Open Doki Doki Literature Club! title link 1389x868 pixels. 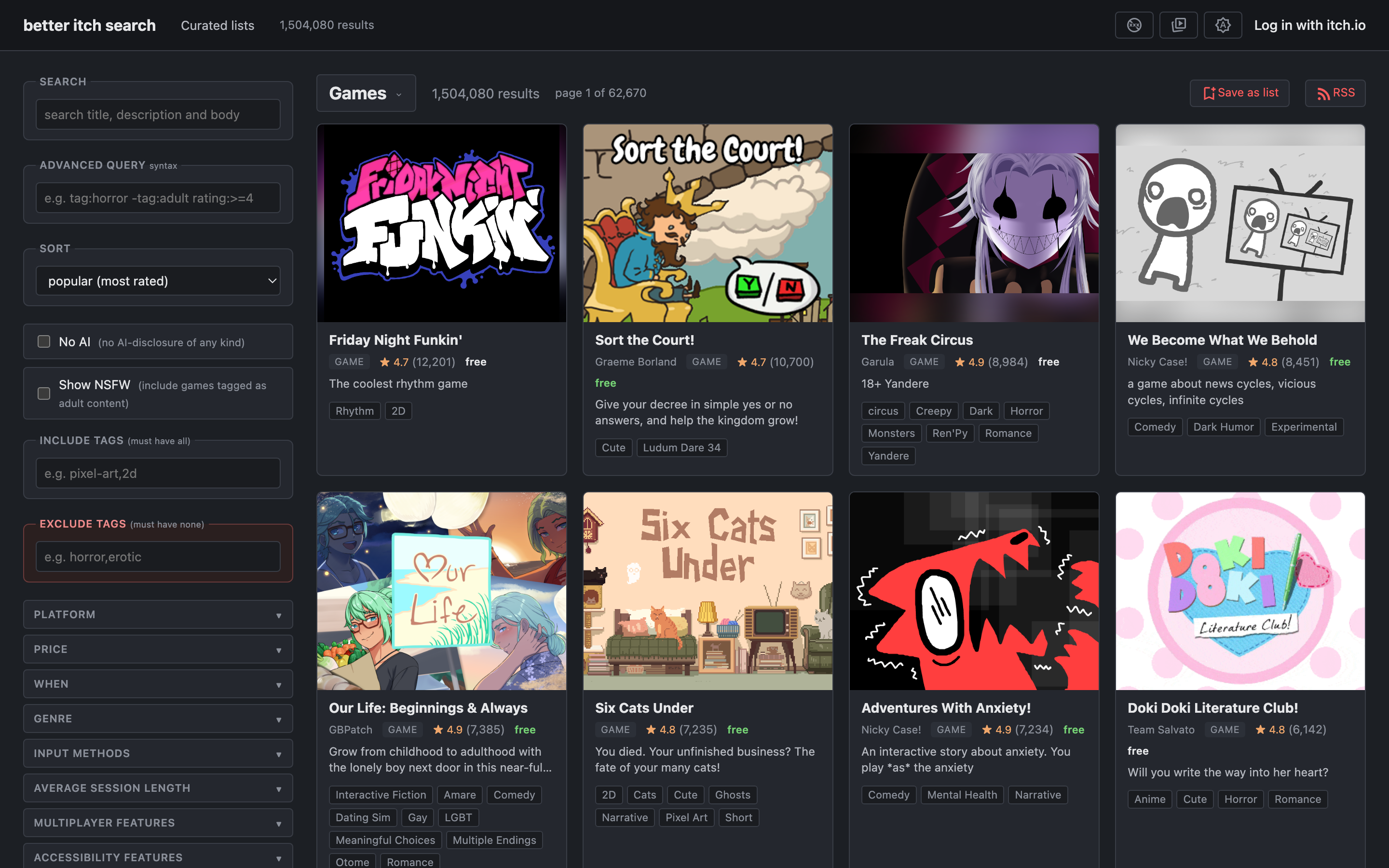click(1213, 708)
